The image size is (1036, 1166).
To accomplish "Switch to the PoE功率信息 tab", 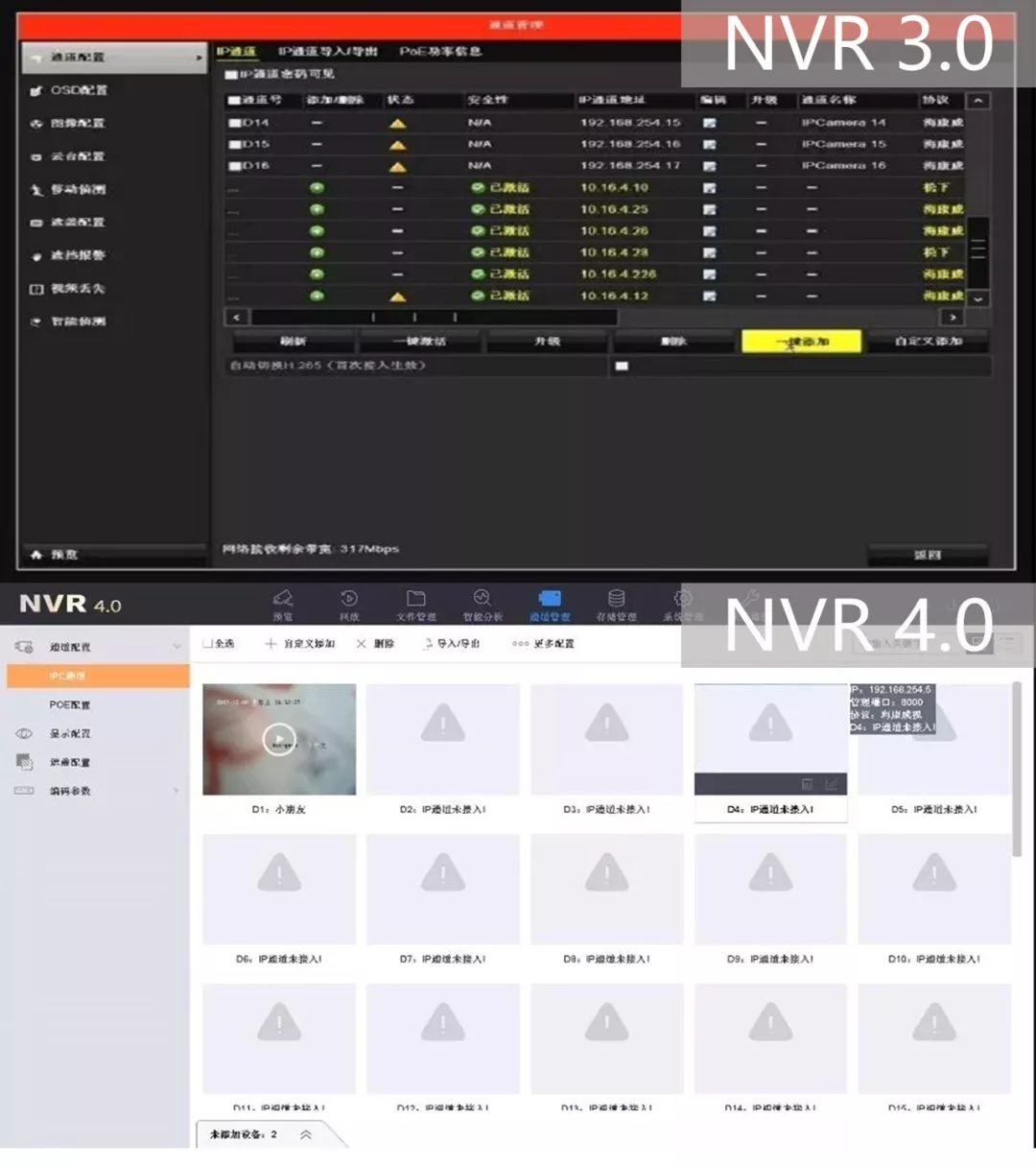I will 440,52.
